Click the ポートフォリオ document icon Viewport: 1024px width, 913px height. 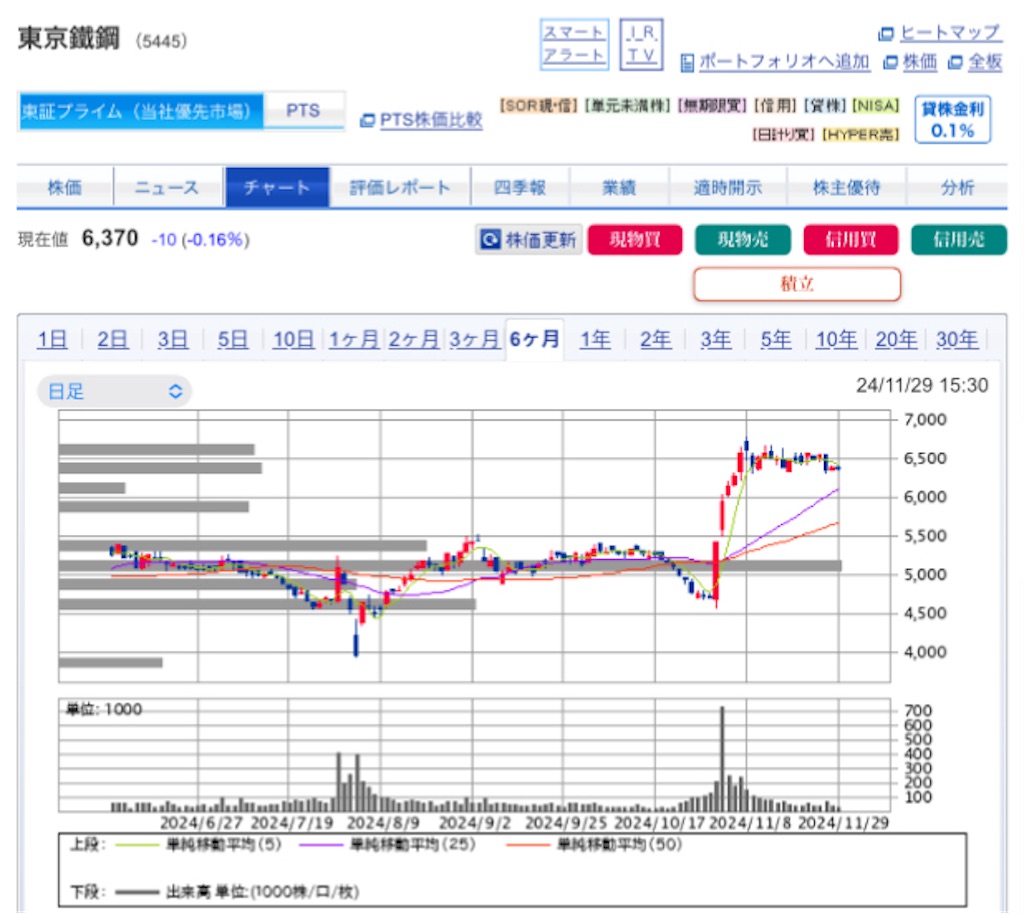[686, 63]
